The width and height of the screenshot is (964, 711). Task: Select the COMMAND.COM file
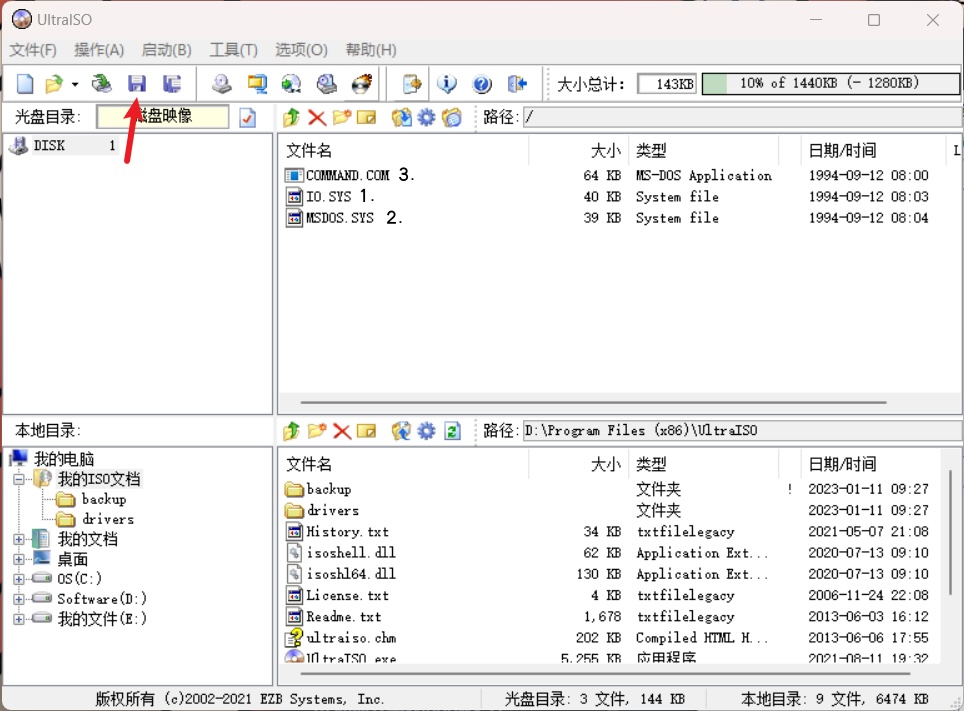click(348, 175)
